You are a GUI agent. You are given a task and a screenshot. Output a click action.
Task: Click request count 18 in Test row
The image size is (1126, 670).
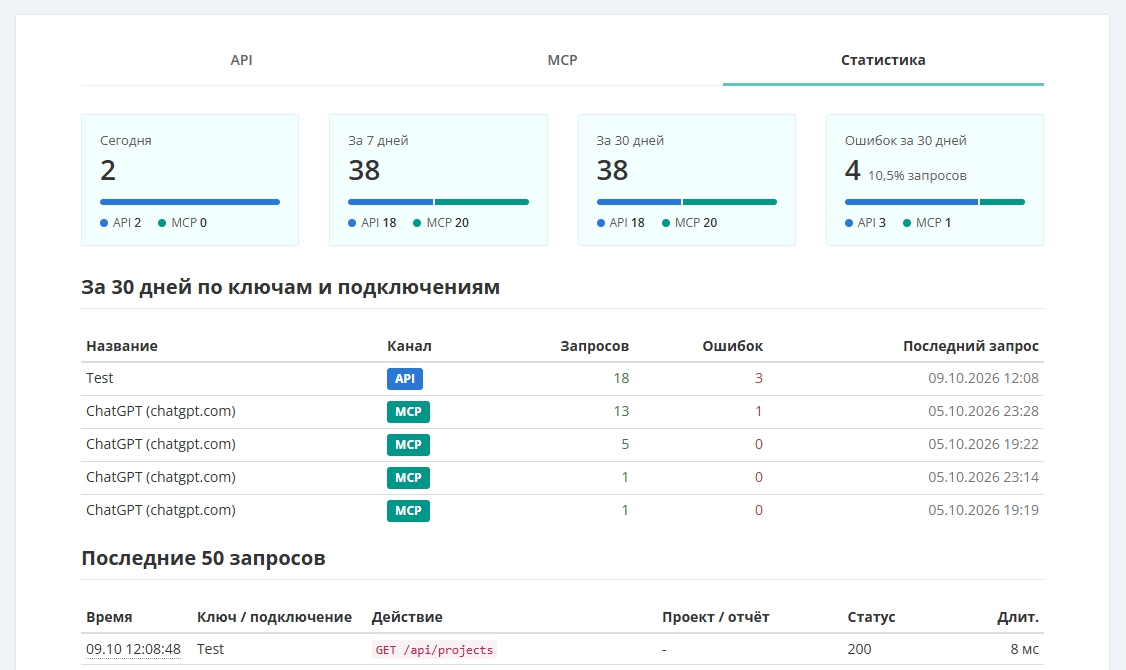coord(621,378)
